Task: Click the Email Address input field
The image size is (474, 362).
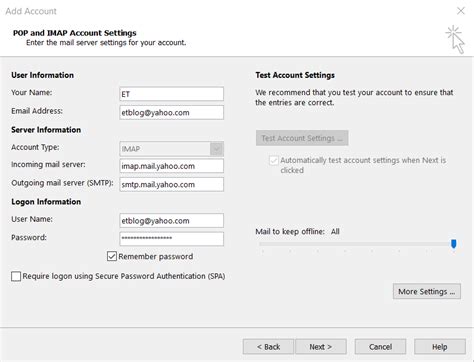Action: pyautogui.click(x=172, y=113)
